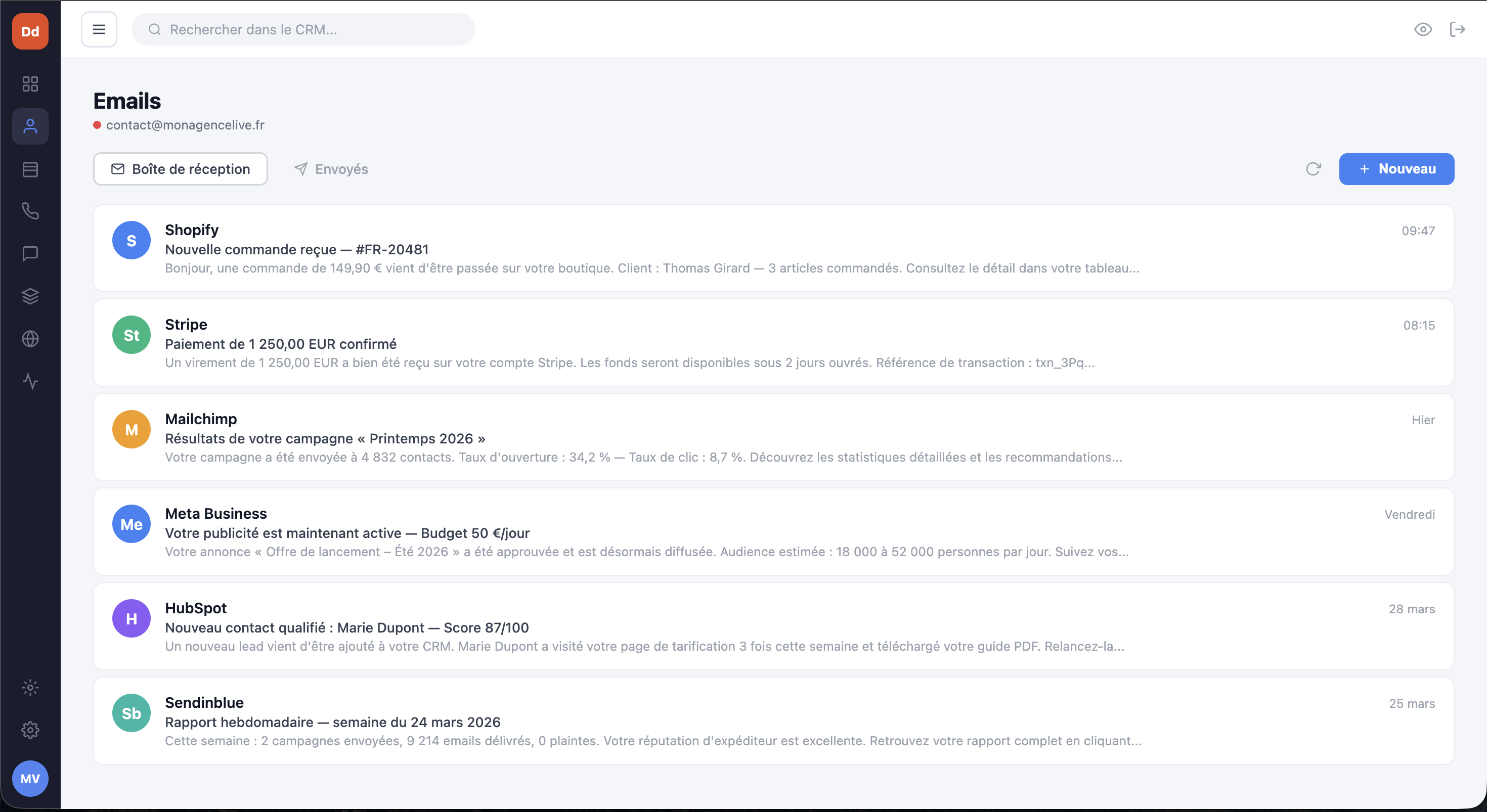Open Meta Business ad active email
The height and width of the screenshot is (812, 1487).
click(773, 532)
